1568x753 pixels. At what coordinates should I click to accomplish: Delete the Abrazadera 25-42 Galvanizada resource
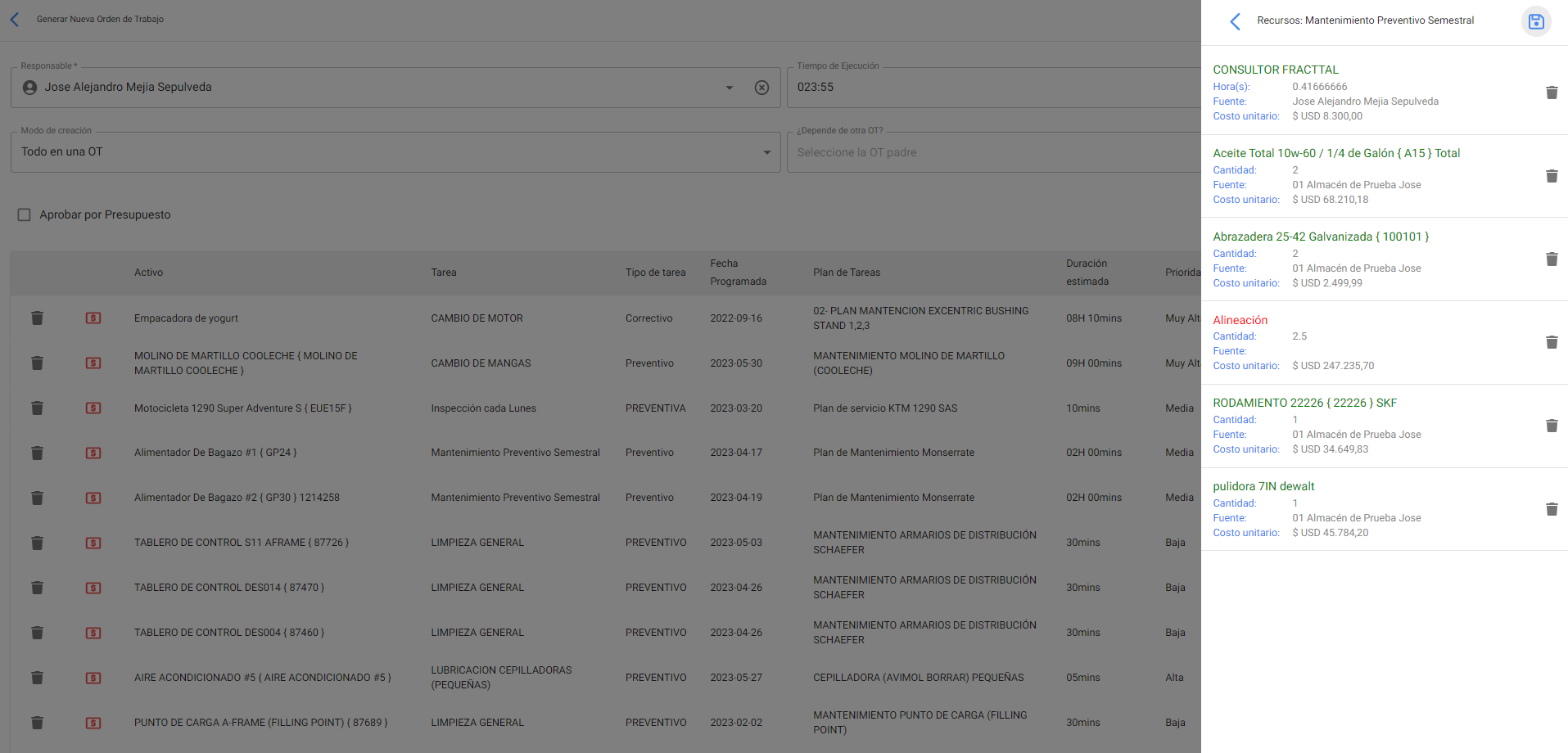click(1551, 259)
